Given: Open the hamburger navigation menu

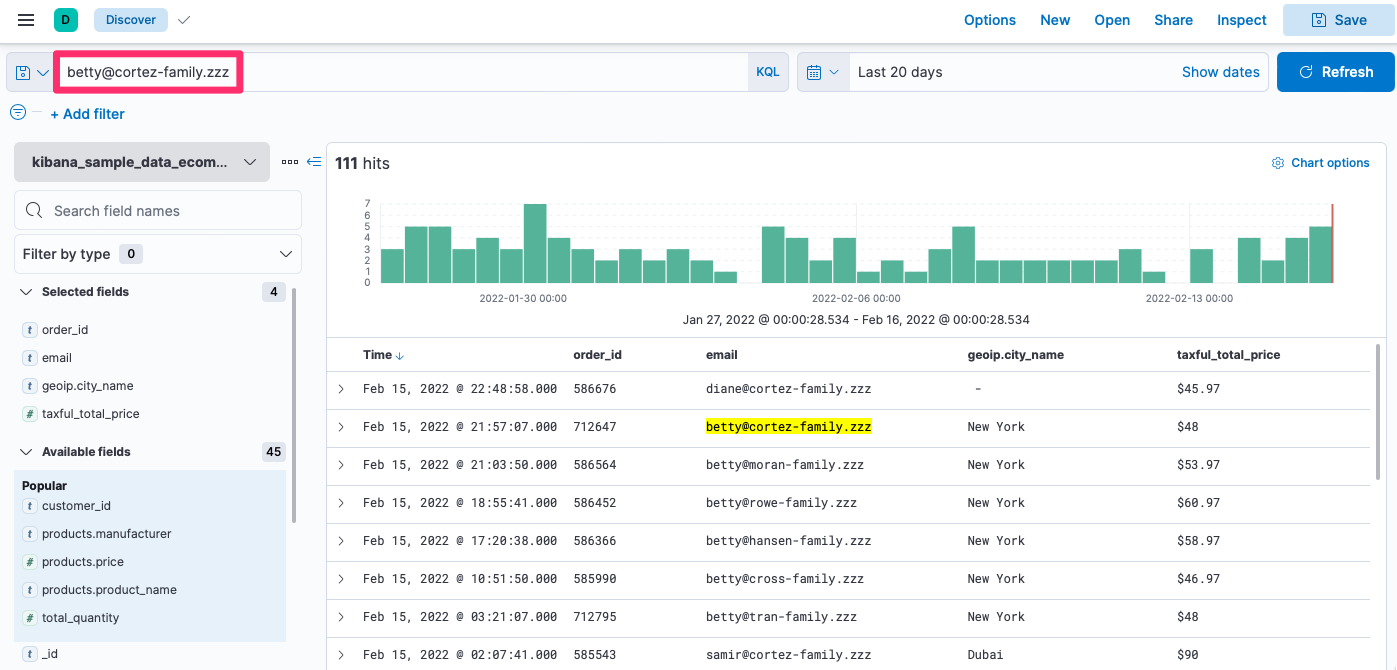Looking at the screenshot, I should [26, 20].
